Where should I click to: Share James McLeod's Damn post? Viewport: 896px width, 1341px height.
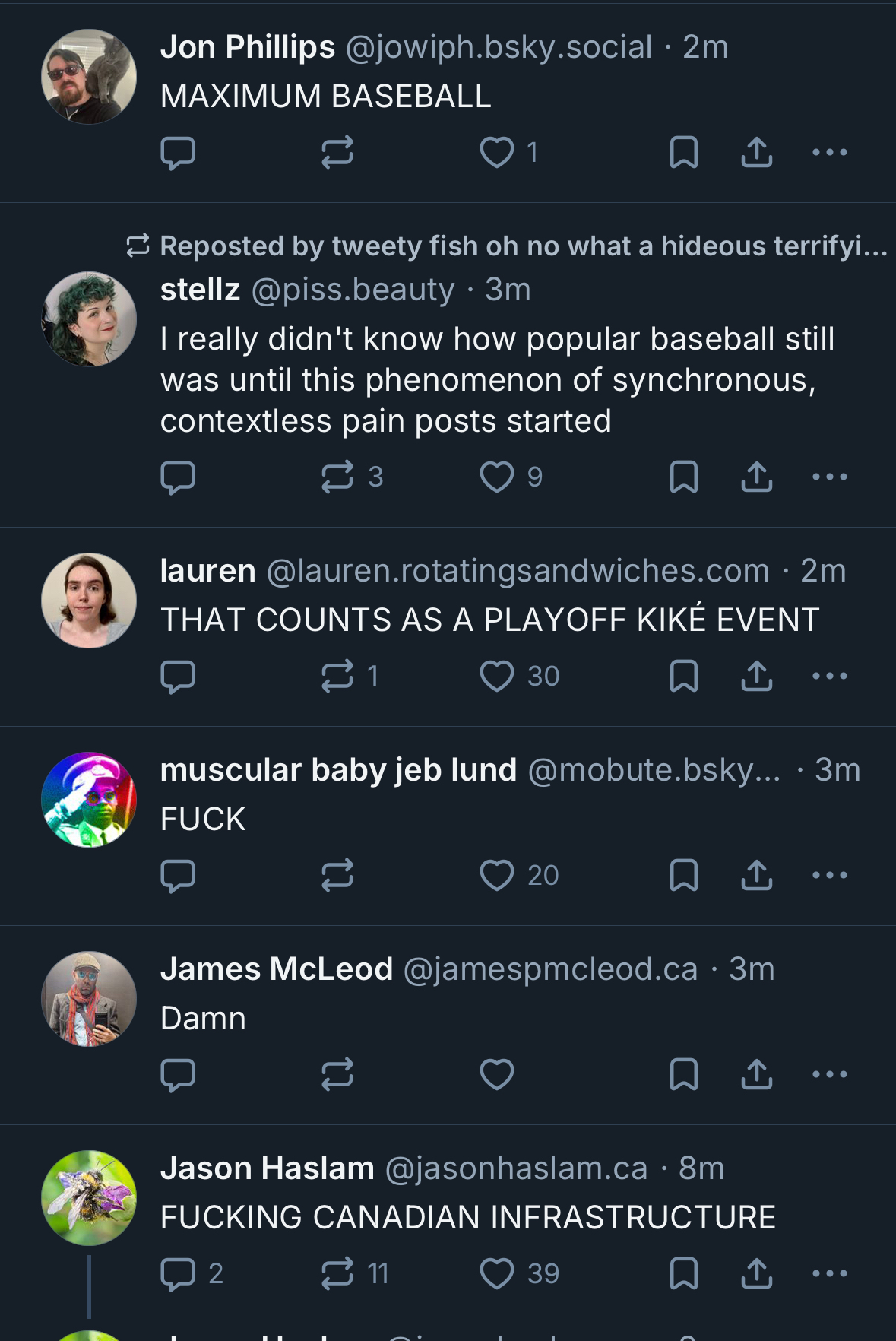coord(757,1075)
